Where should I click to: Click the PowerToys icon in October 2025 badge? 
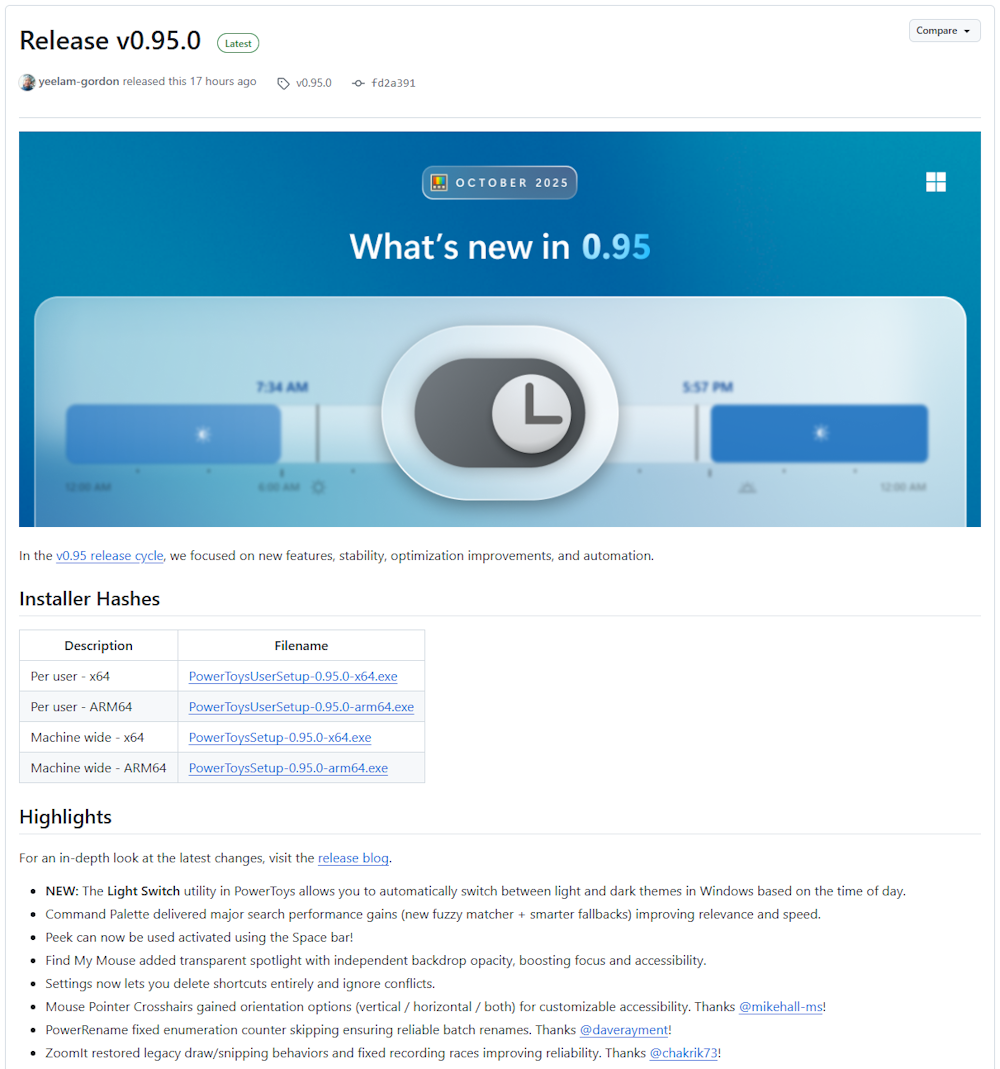438,183
